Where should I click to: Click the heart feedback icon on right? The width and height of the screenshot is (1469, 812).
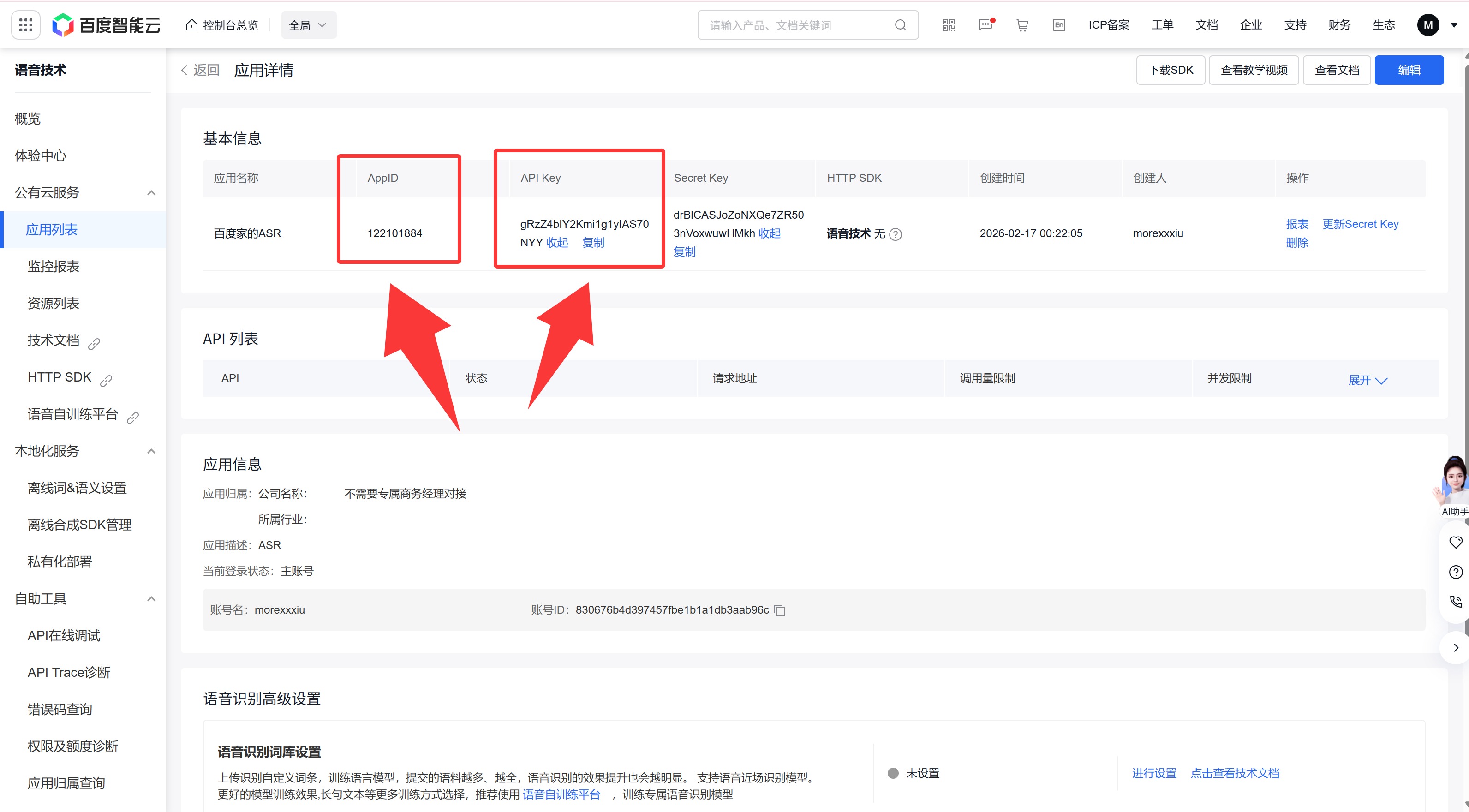[x=1455, y=542]
